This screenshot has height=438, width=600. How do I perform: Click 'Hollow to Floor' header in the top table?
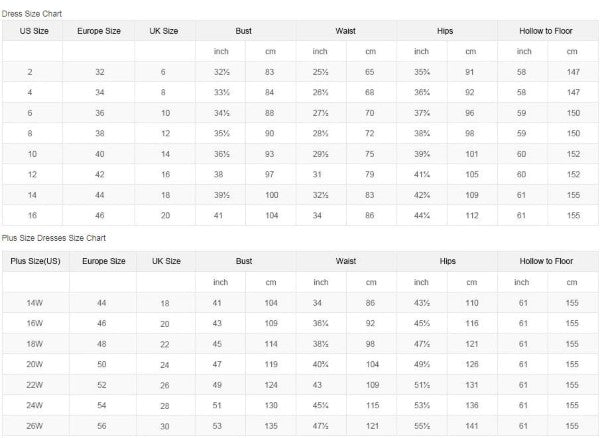(546, 31)
